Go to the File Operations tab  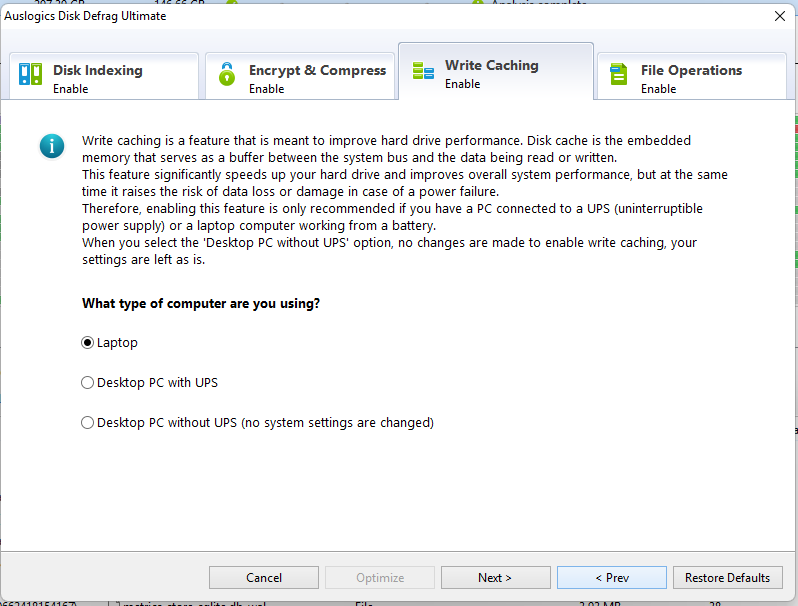(692, 76)
